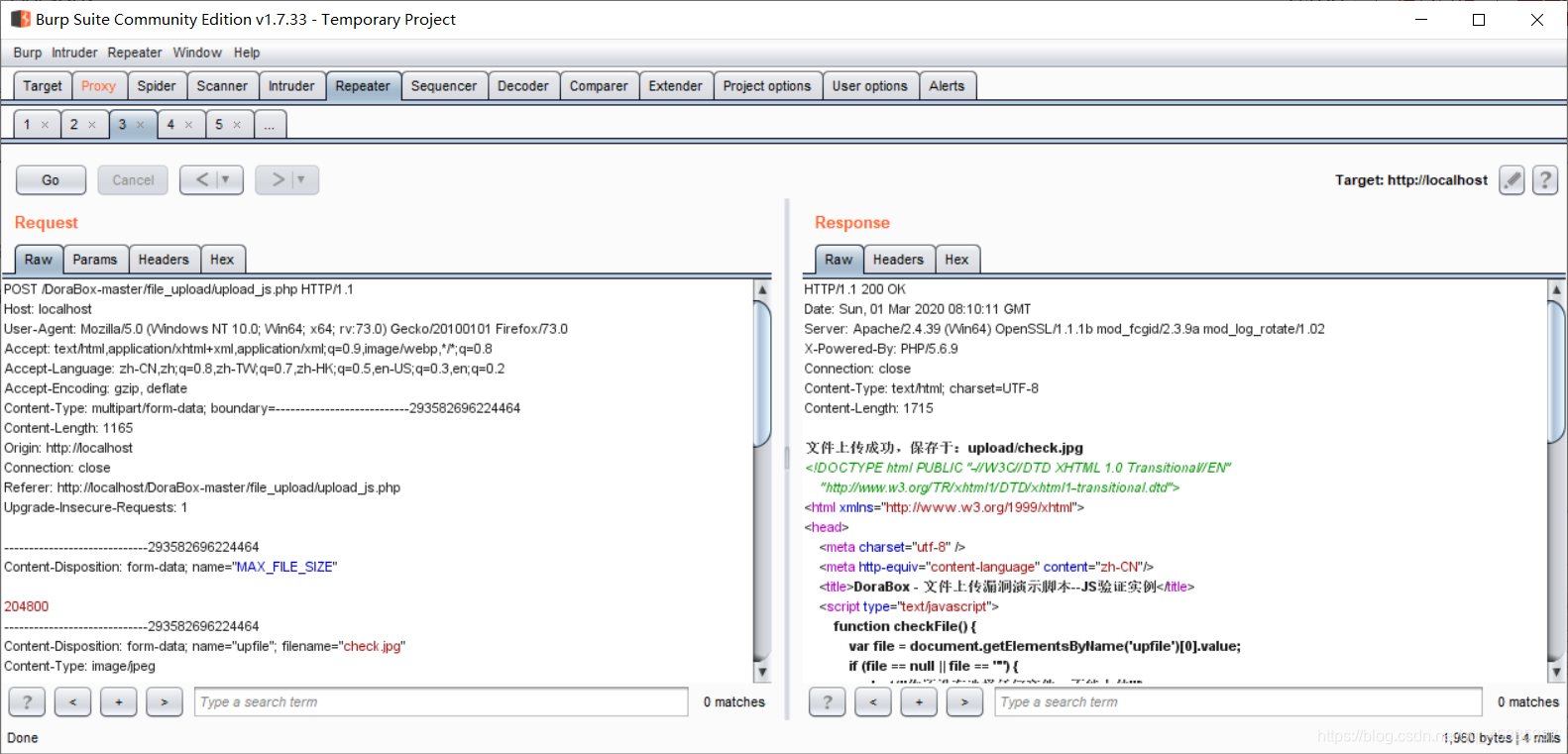Close Repeater tab 4 with its x
Image resolution: width=1568 pixels, height=754 pixels.
(x=188, y=125)
